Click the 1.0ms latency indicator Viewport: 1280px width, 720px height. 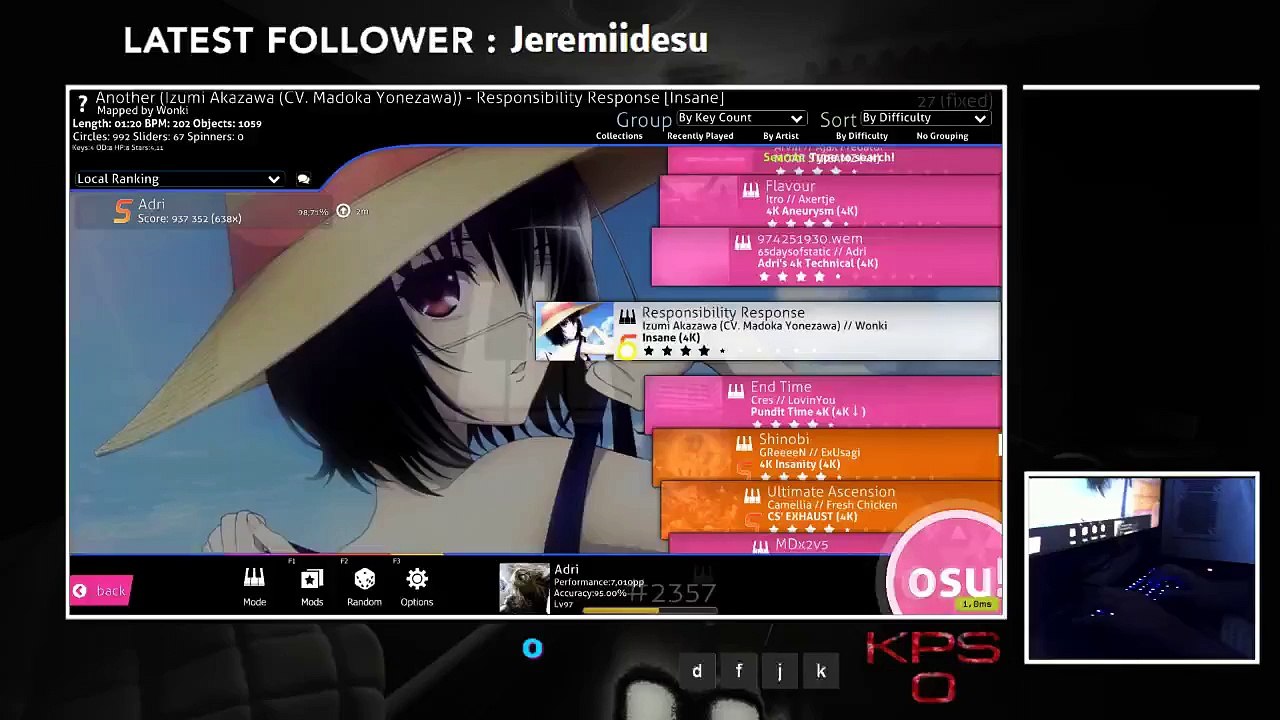click(976, 604)
